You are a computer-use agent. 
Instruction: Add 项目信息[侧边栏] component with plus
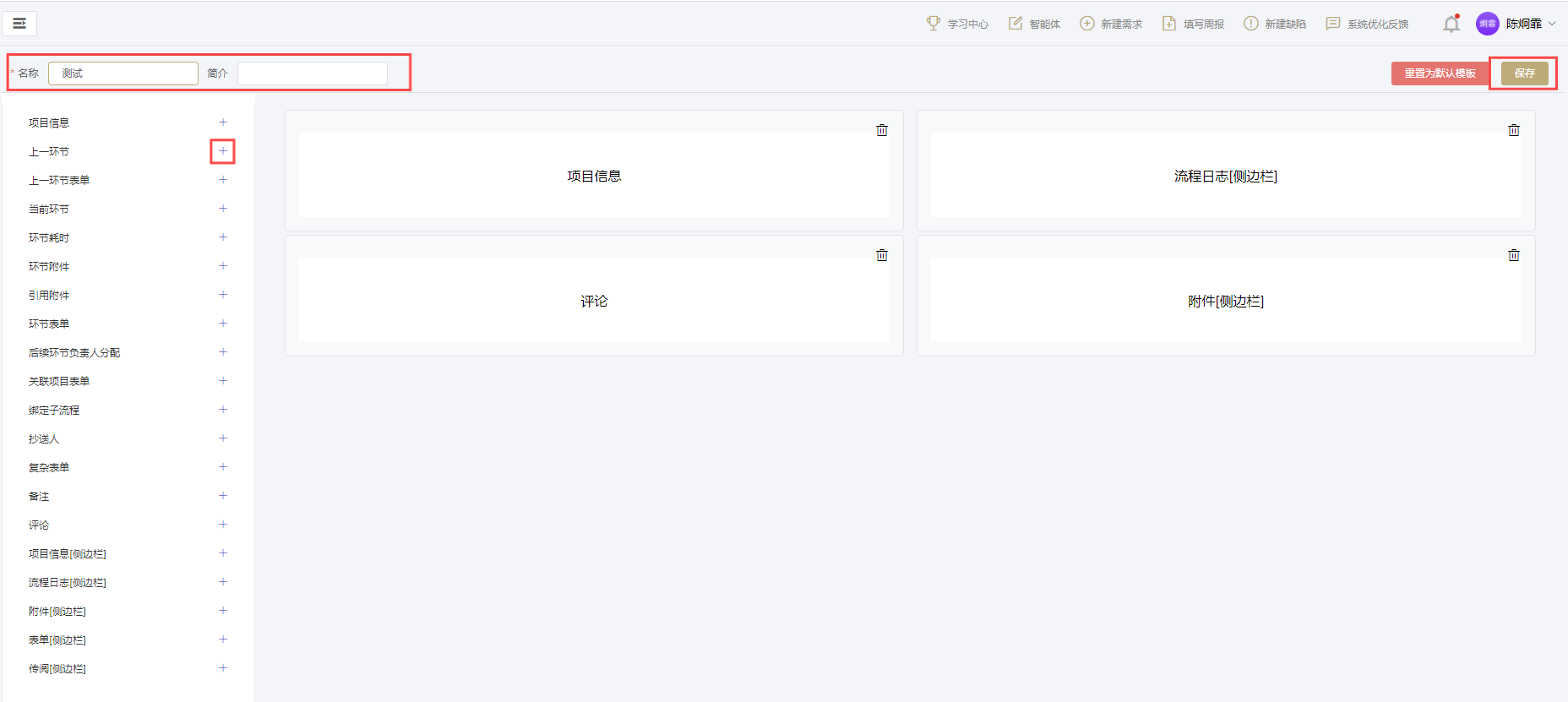(223, 553)
